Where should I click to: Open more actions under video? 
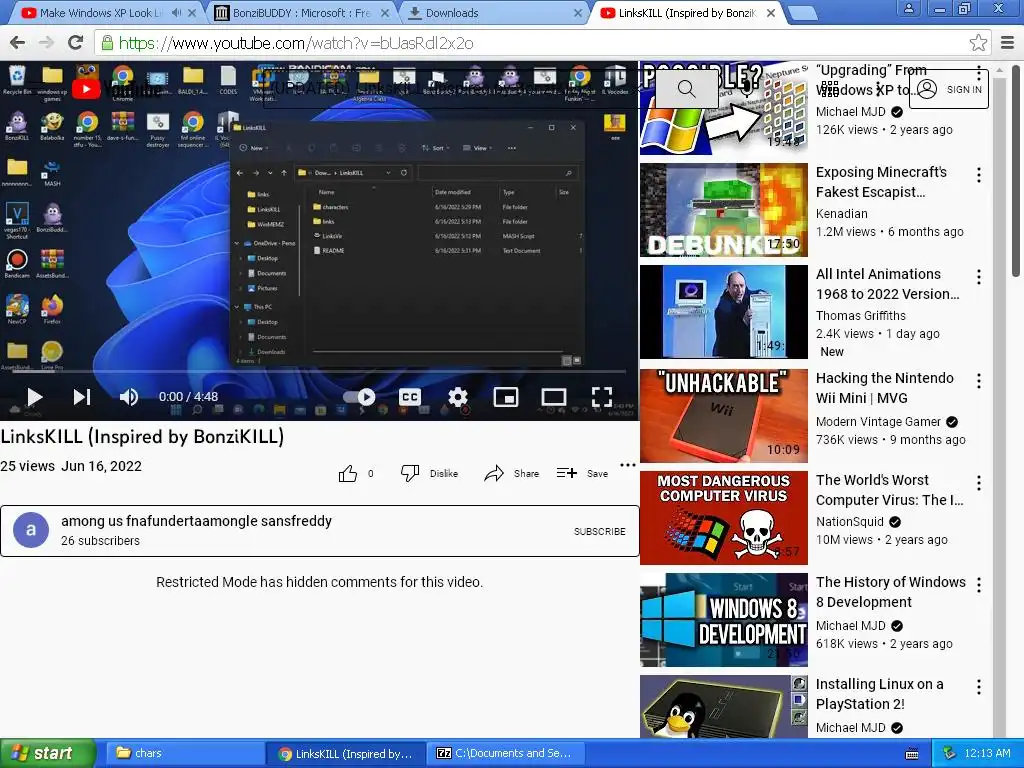click(x=628, y=465)
